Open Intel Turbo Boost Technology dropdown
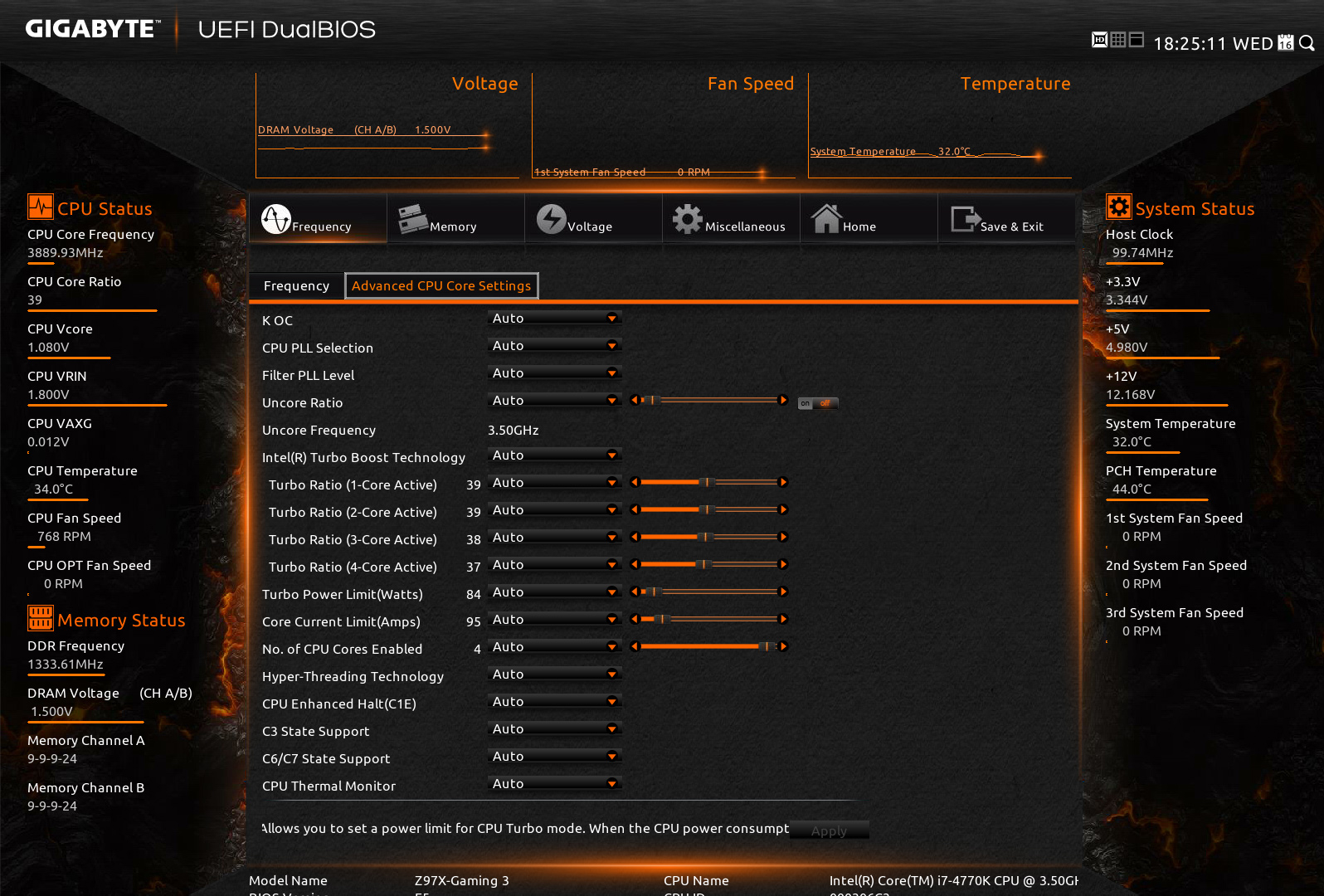The width and height of the screenshot is (1324, 896). tap(555, 455)
